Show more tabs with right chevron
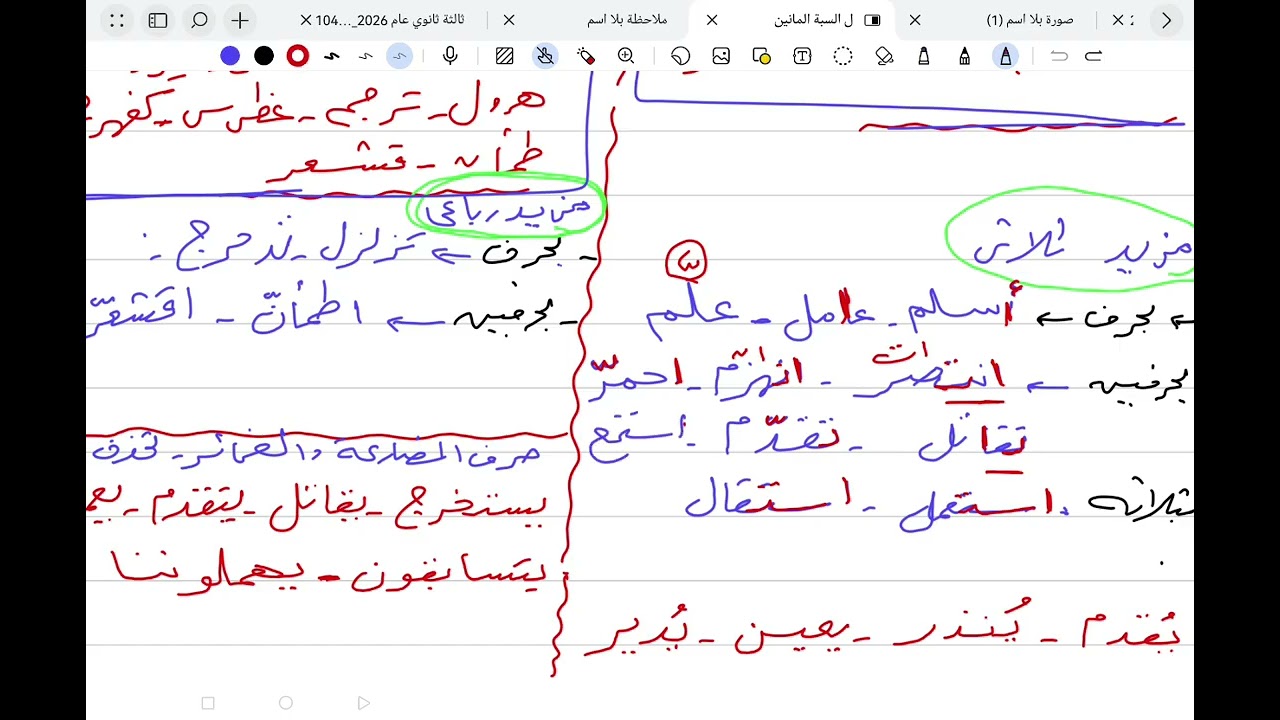The width and height of the screenshot is (1280, 720). [1166, 20]
